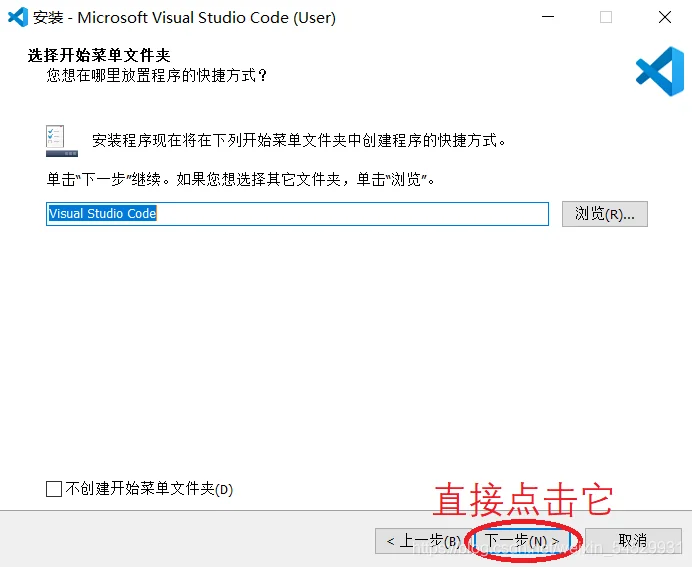Click the disabled maximize window button
692x567 pixels.
pyautogui.click(x=606, y=17)
